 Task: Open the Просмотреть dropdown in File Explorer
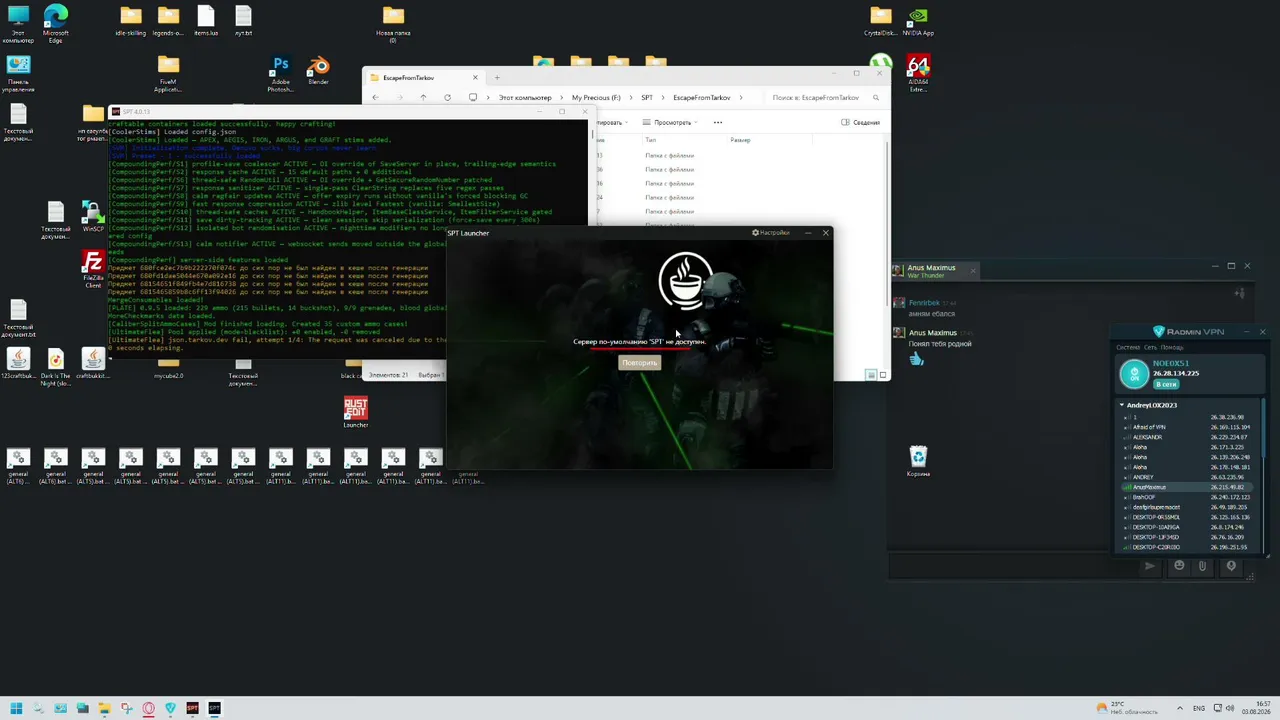point(672,123)
